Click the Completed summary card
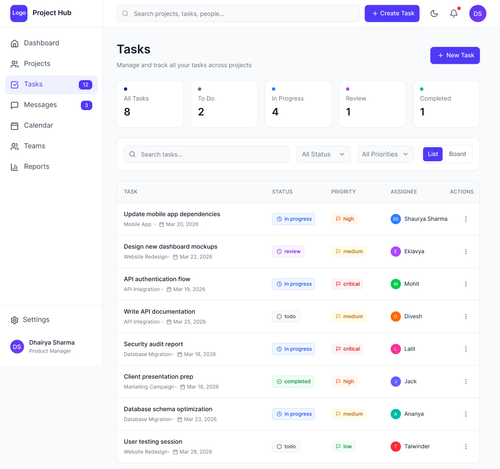The width and height of the screenshot is (500, 469). click(x=446, y=104)
